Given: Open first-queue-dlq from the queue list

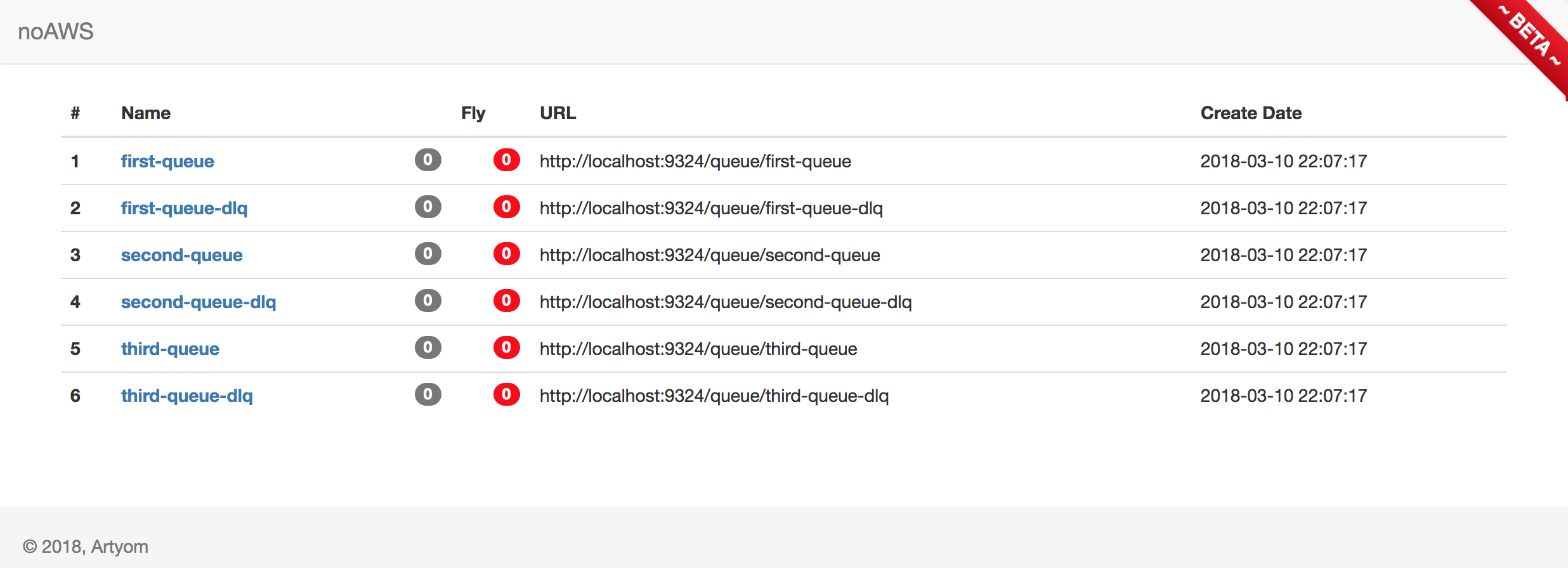Looking at the screenshot, I should click(185, 208).
